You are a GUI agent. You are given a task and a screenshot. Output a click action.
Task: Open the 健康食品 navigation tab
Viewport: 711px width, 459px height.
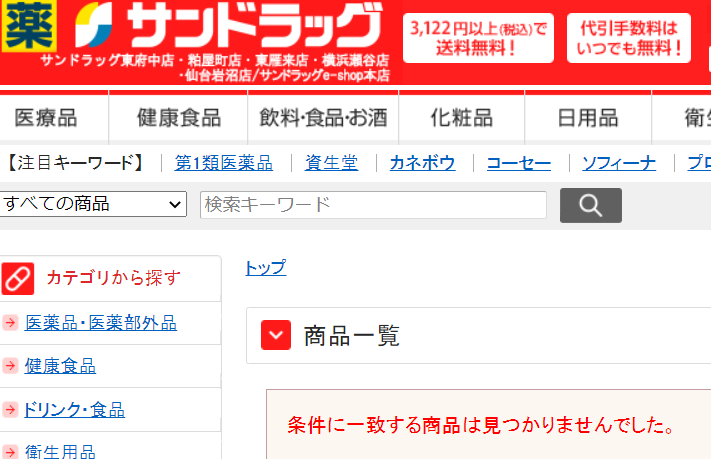[179, 118]
